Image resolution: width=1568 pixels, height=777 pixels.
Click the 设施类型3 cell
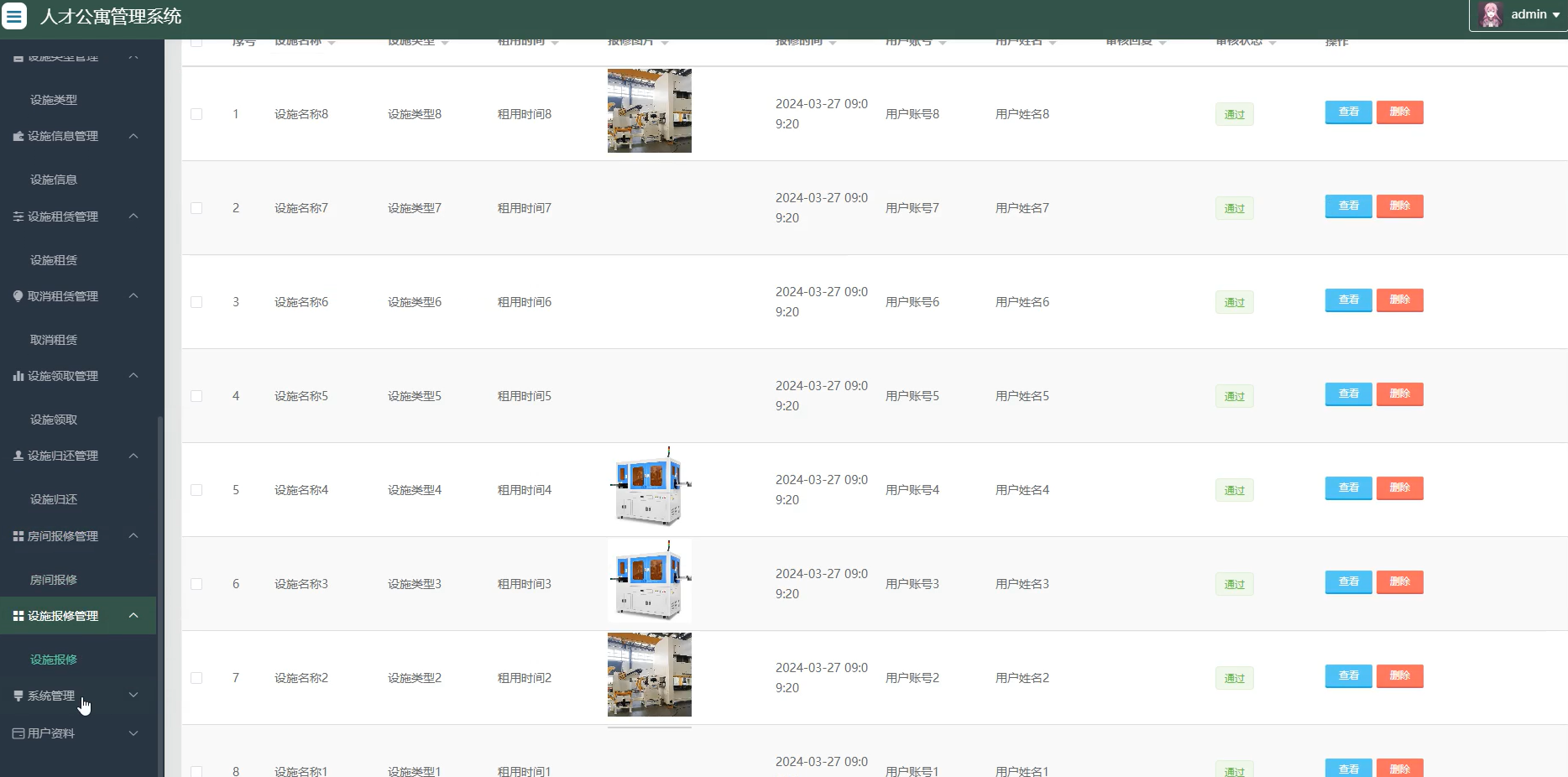click(415, 584)
